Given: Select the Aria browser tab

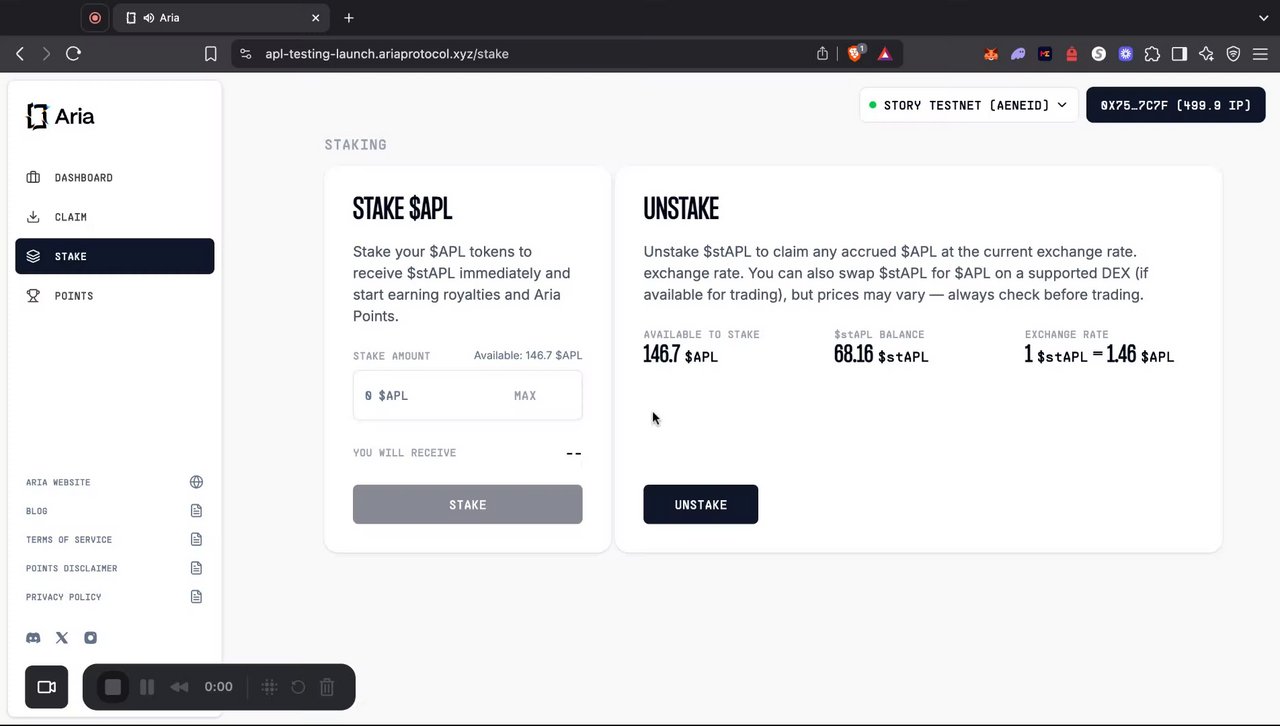Looking at the screenshot, I should pos(222,18).
